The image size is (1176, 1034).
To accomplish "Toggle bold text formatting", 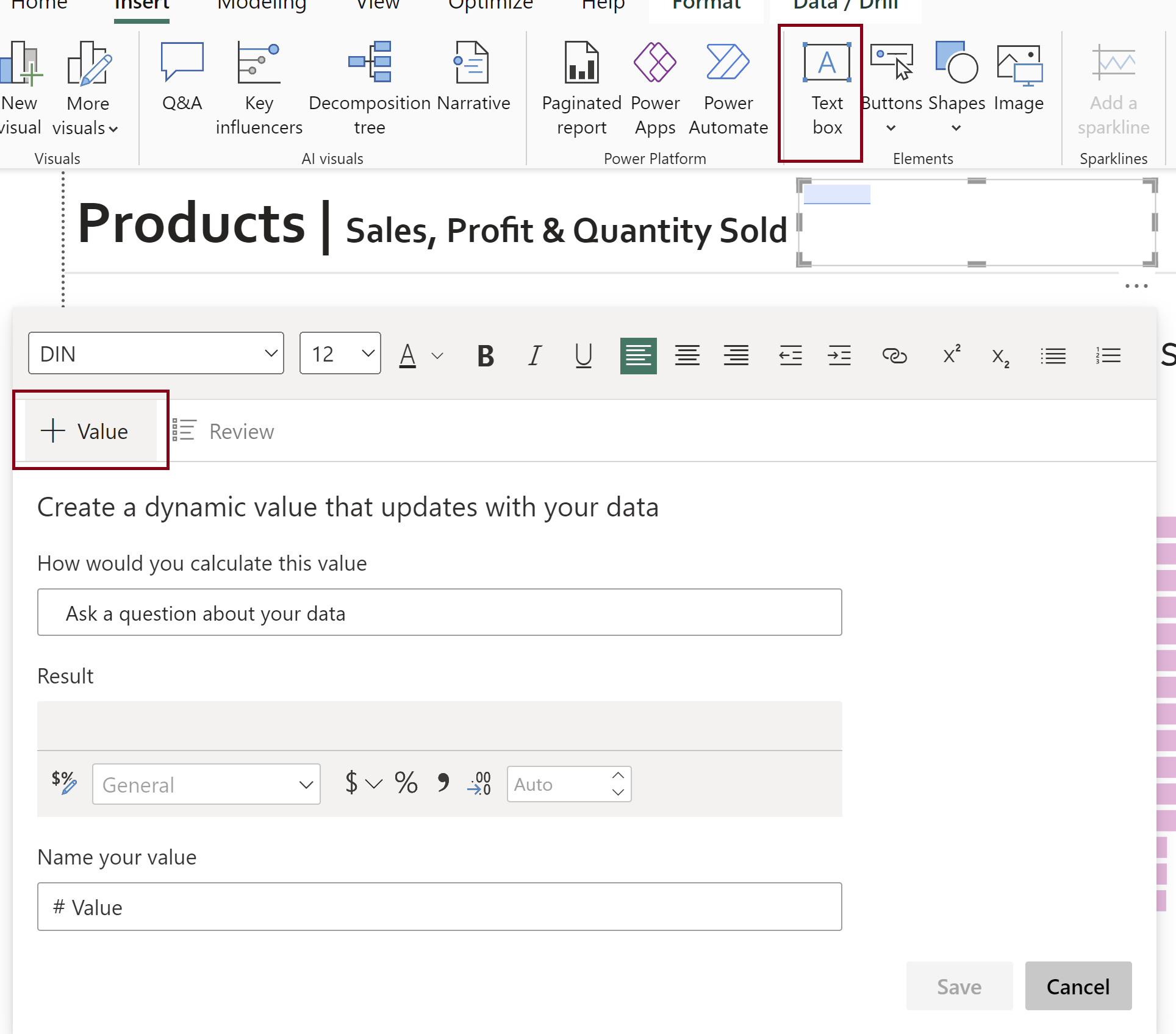I will click(486, 355).
